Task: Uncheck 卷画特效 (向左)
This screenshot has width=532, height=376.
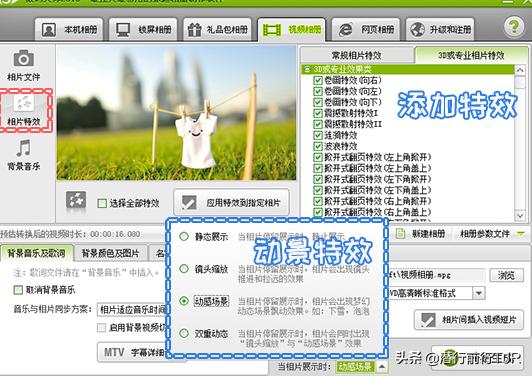Action: (x=318, y=91)
